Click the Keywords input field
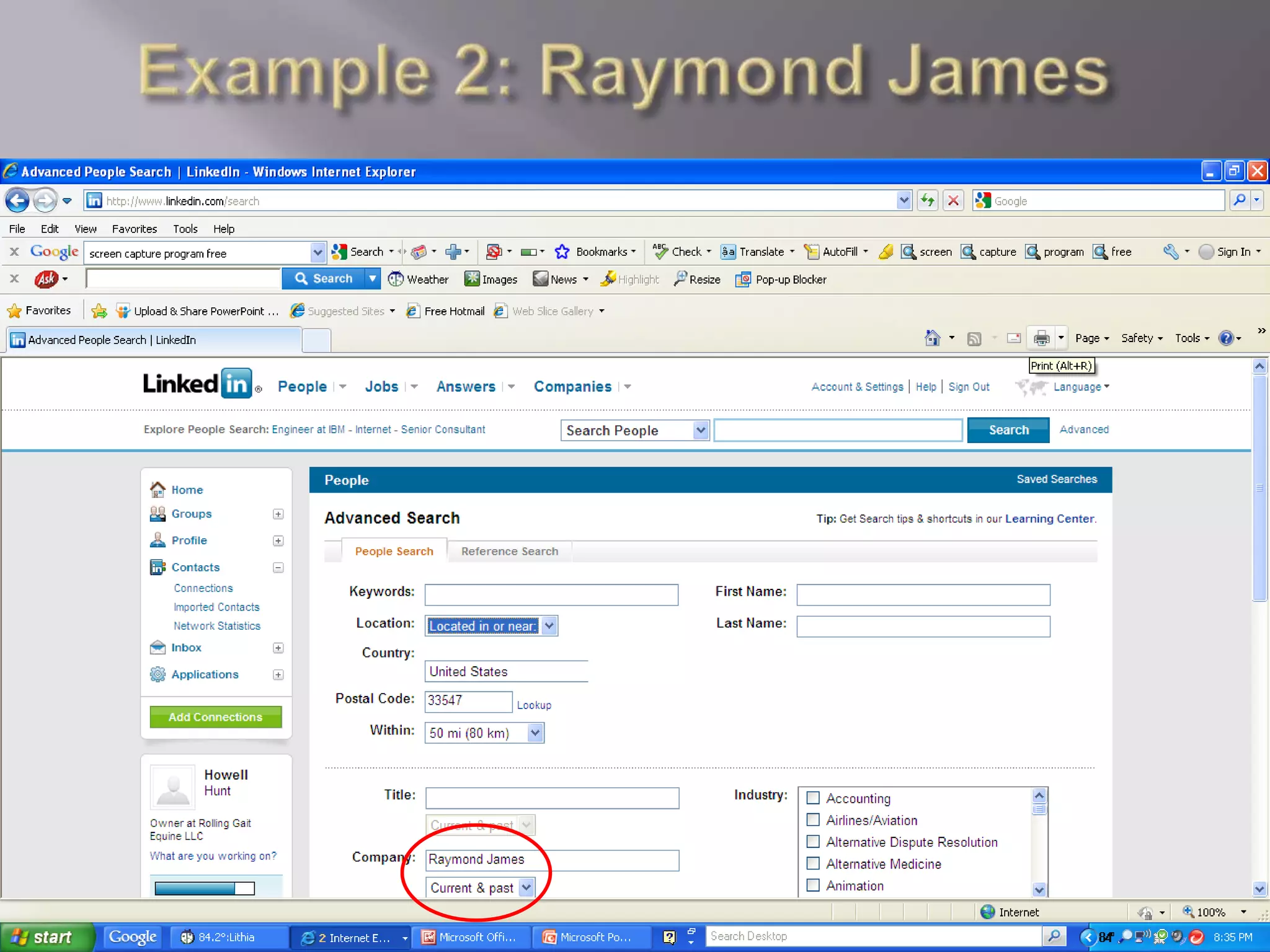The image size is (1270, 952). (551, 594)
